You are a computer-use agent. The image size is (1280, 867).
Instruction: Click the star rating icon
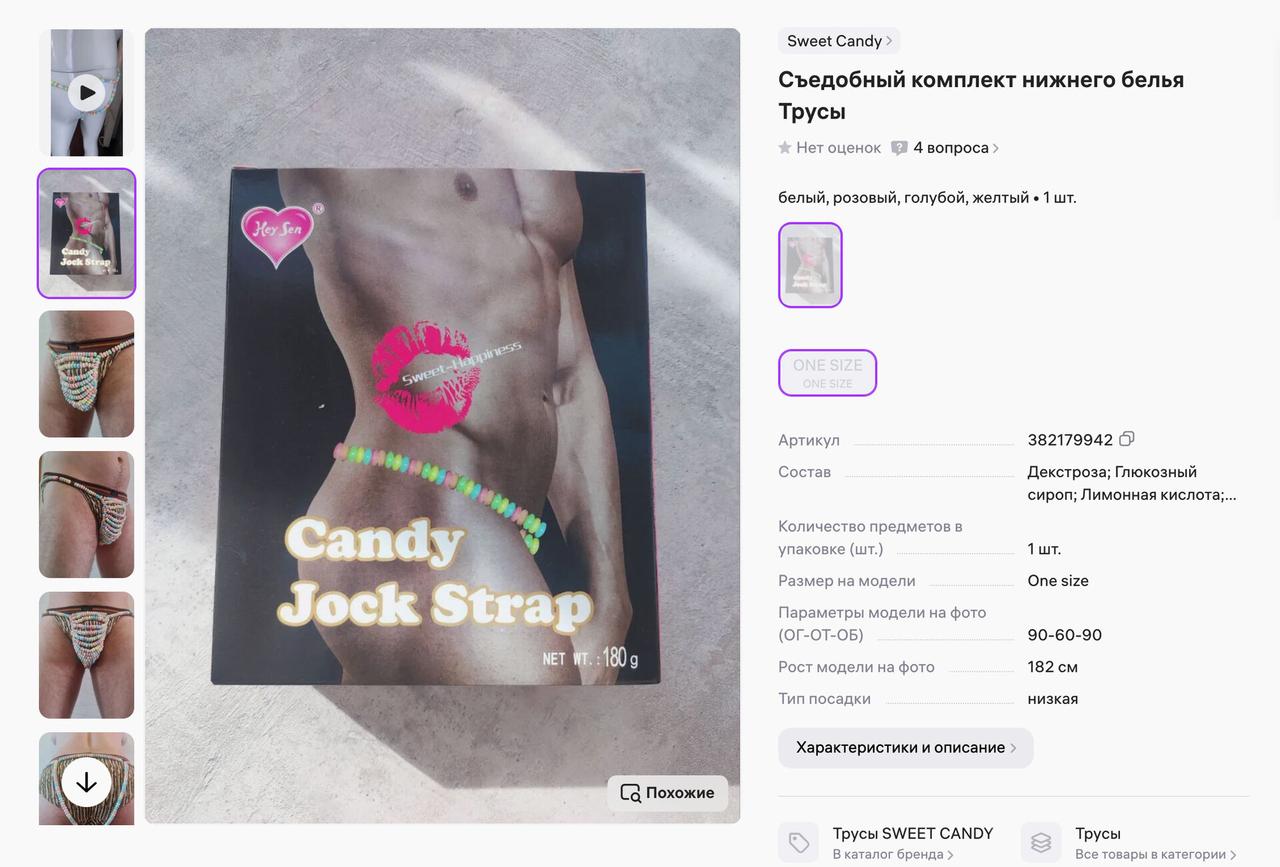(x=785, y=148)
